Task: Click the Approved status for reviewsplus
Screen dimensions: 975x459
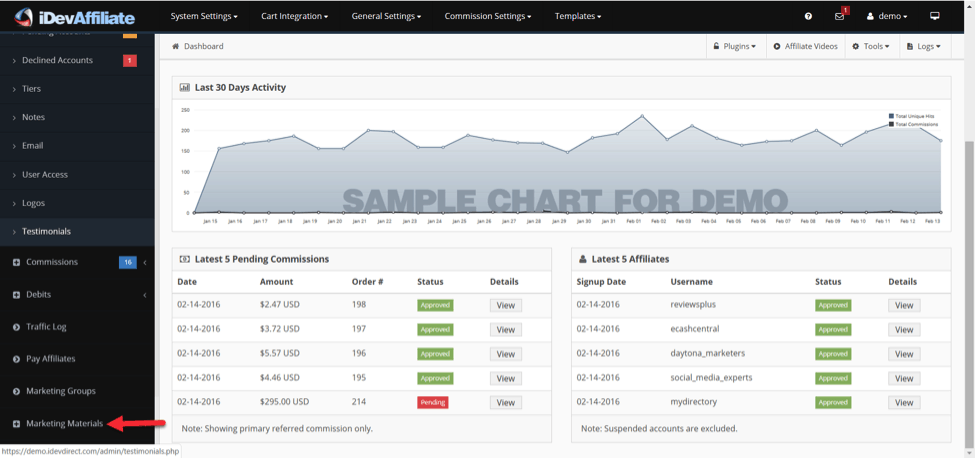Action: tap(833, 305)
